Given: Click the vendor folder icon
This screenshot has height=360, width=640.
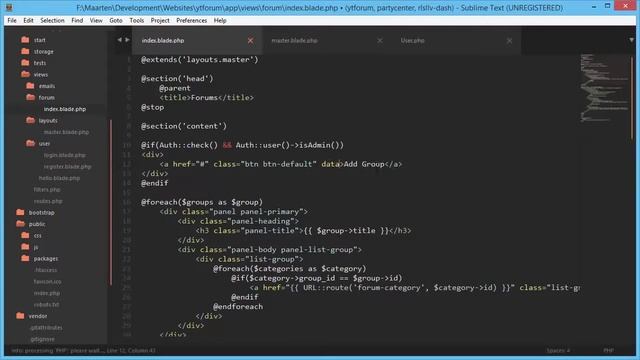Looking at the screenshot, I should pyautogui.click(x=20, y=316).
